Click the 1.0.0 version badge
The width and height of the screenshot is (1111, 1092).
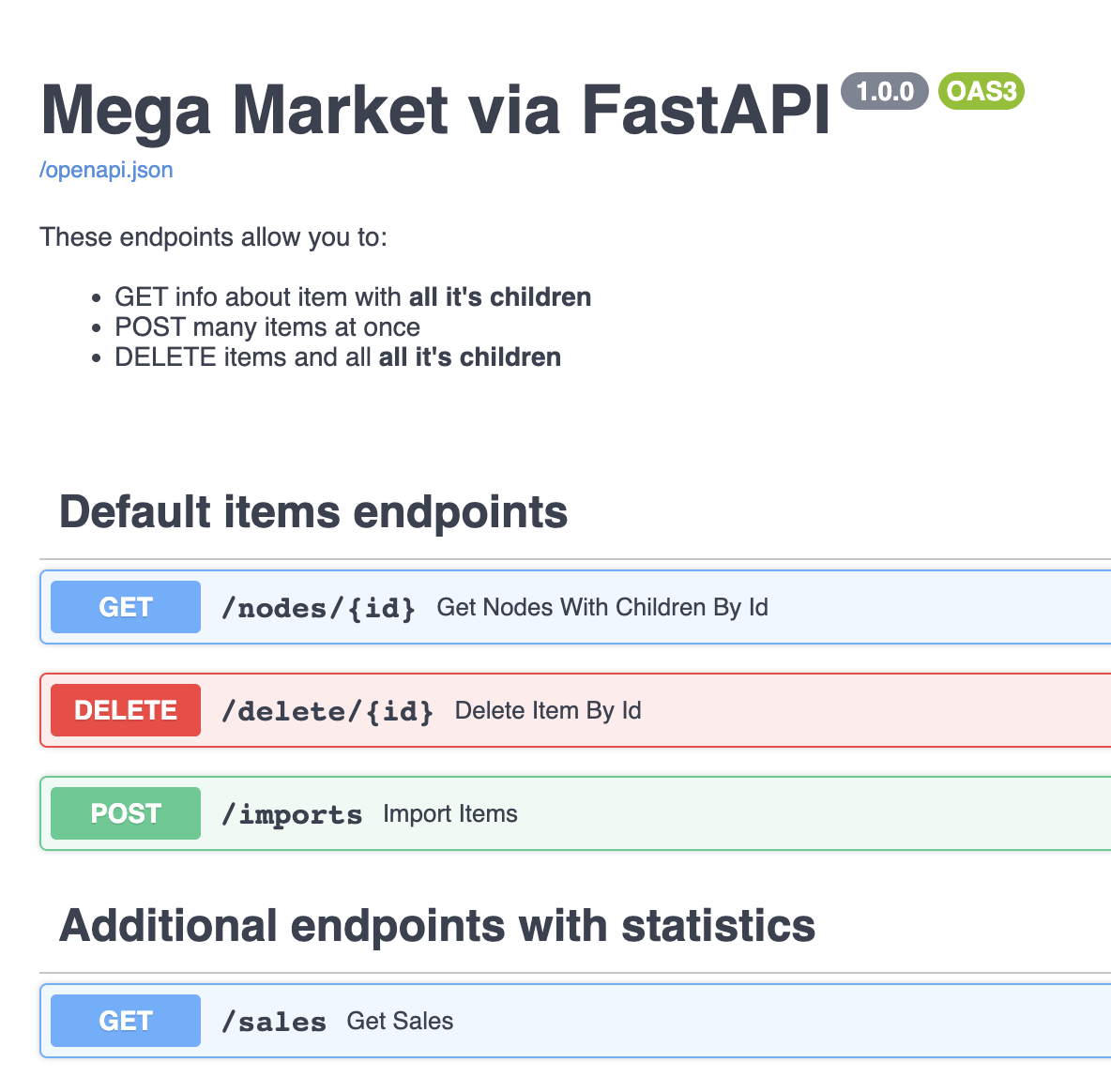tap(884, 91)
